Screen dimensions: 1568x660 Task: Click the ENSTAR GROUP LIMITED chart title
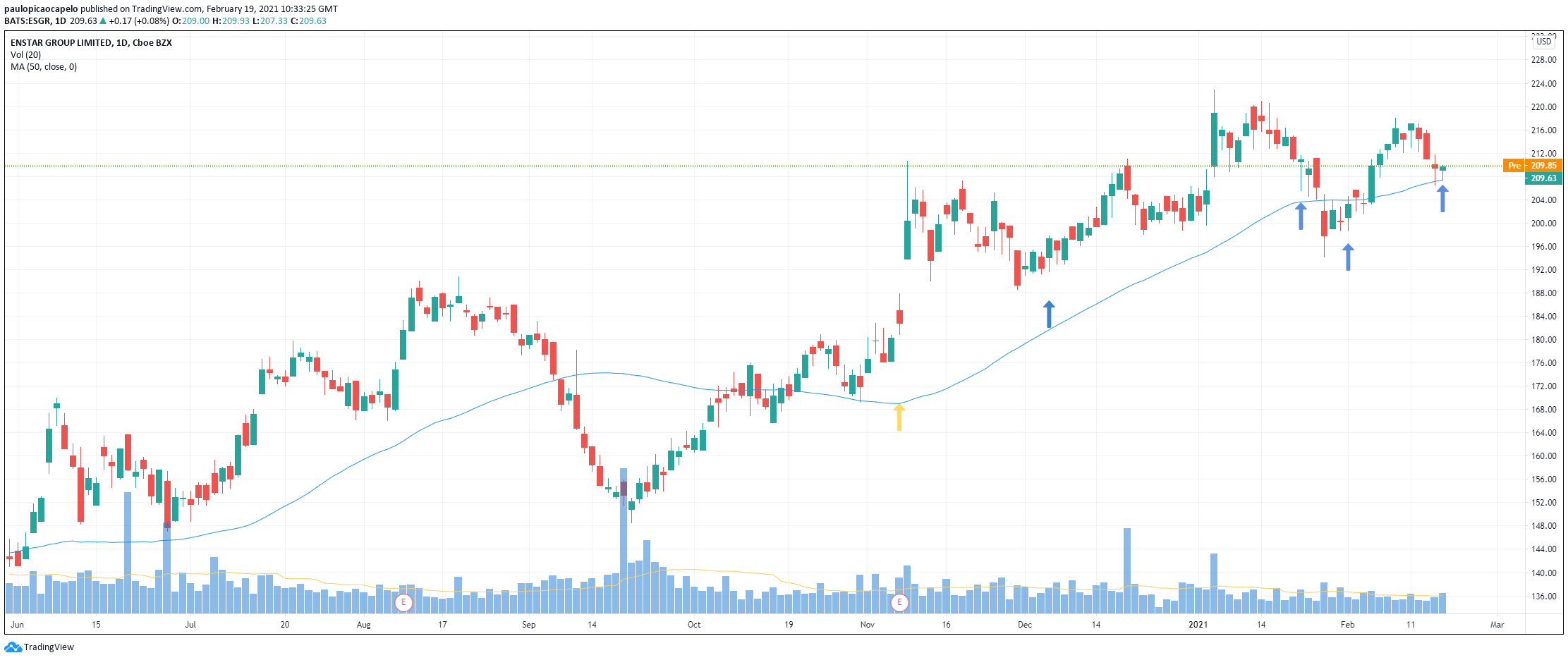tap(91, 43)
